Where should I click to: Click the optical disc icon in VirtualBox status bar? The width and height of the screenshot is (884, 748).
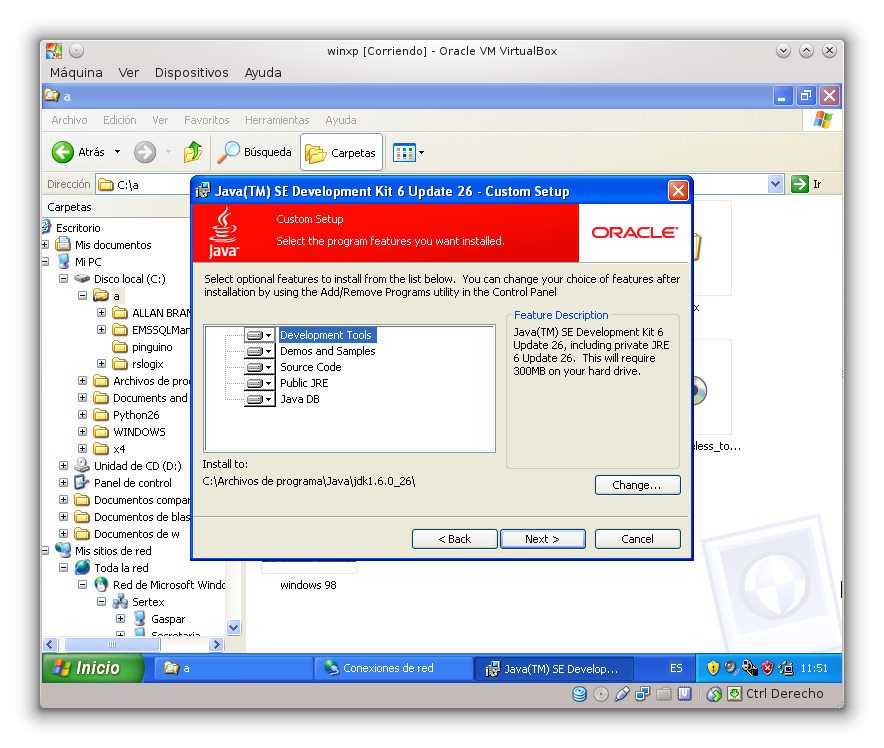pyautogui.click(x=600, y=693)
